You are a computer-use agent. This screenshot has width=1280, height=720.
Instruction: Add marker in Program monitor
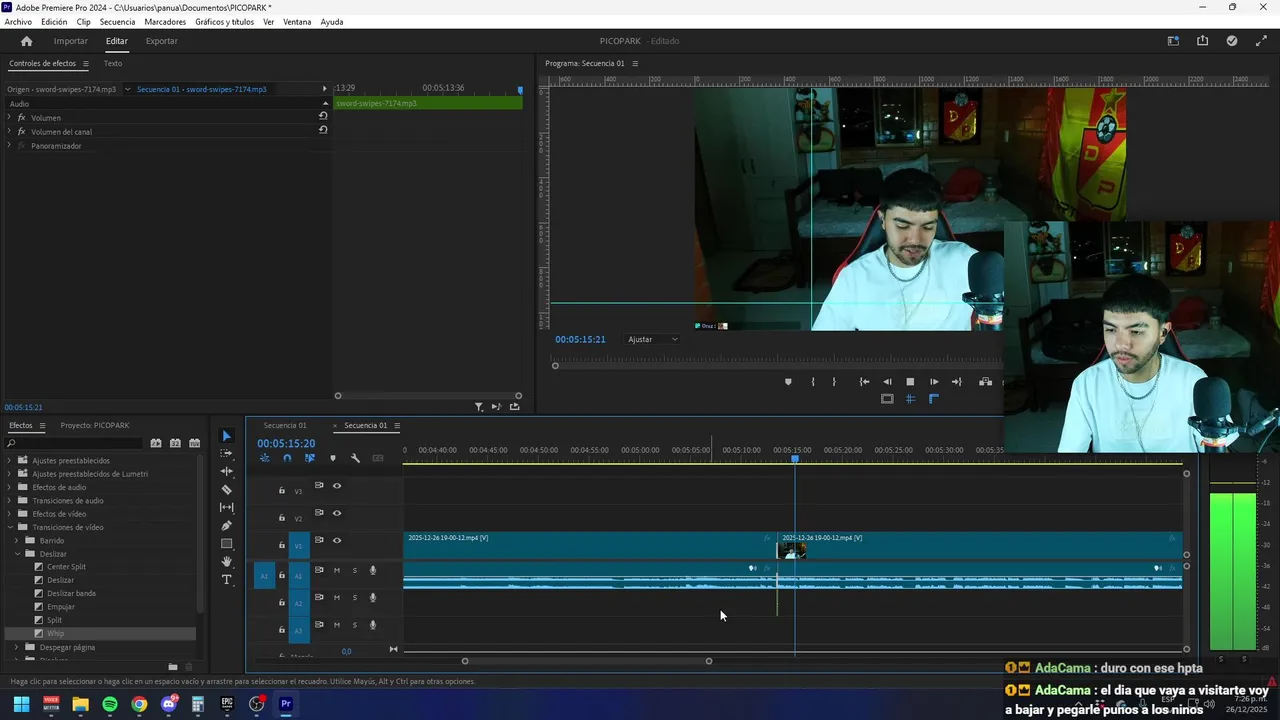pos(788,382)
